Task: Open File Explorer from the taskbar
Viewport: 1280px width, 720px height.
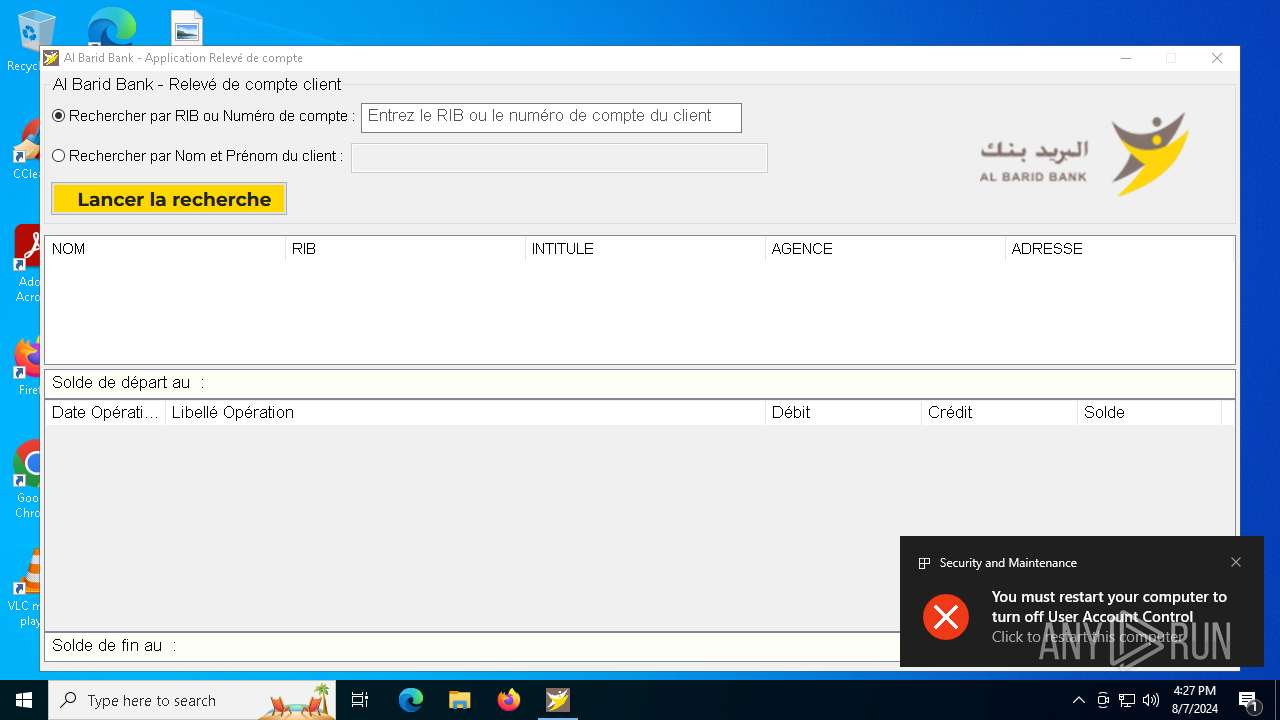Action: coord(459,700)
